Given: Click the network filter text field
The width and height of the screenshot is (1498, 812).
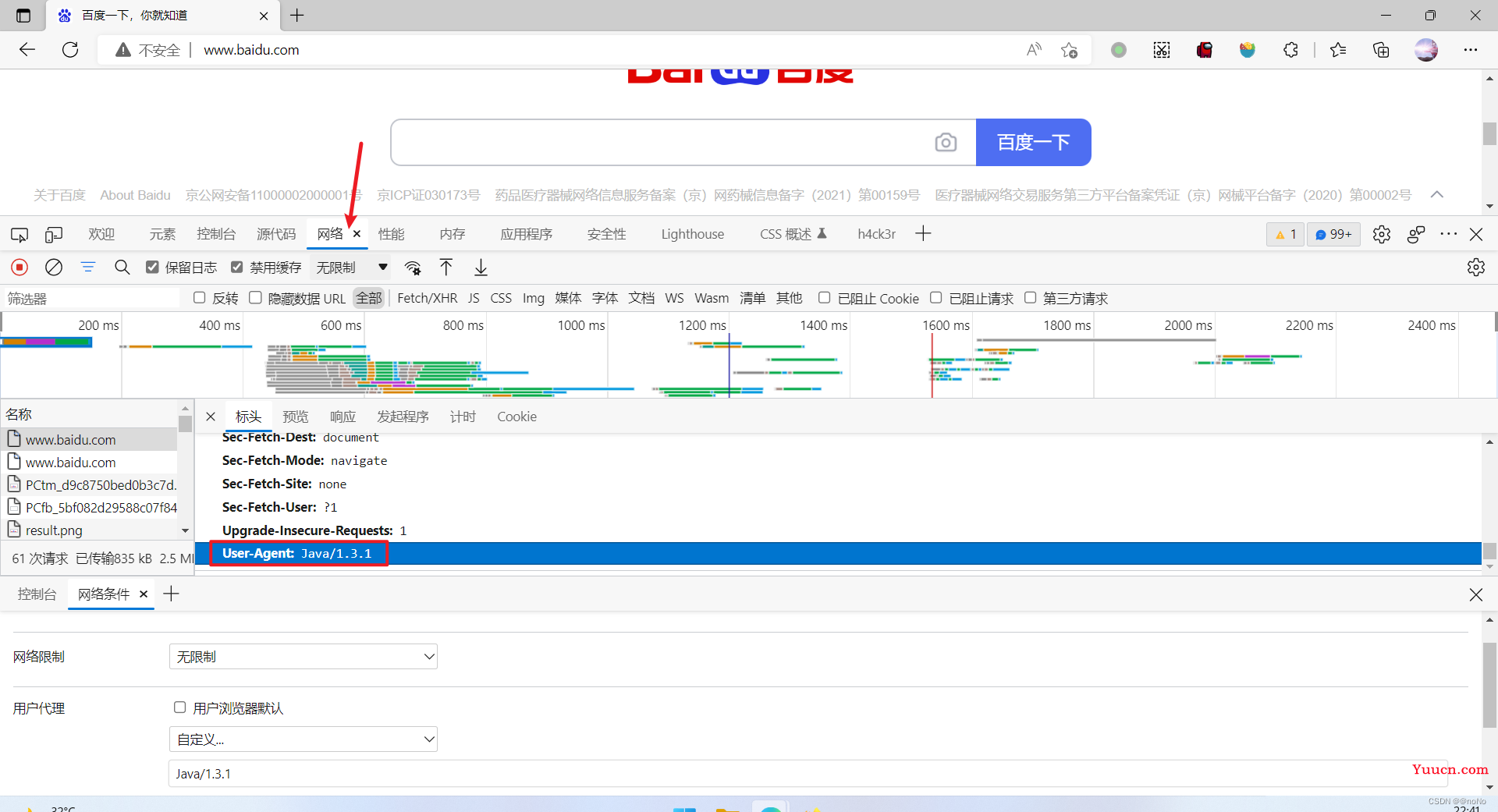Looking at the screenshot, I should [x=91, y=299].
